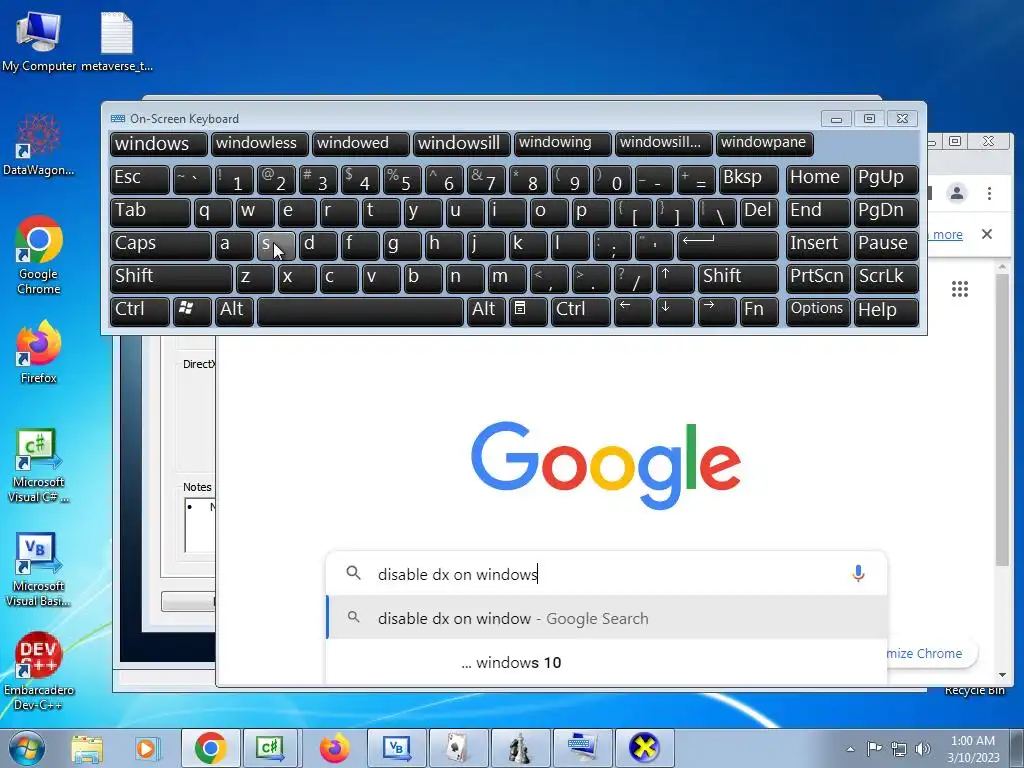Toggle the left Alt key on keyboard

(234, 310)
